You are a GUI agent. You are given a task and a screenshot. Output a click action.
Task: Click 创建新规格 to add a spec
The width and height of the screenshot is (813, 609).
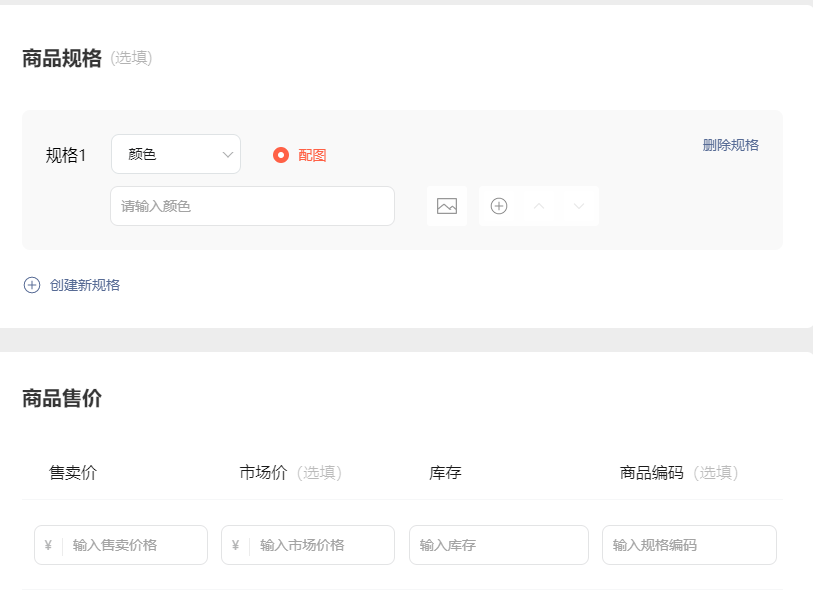pos(85,285)
